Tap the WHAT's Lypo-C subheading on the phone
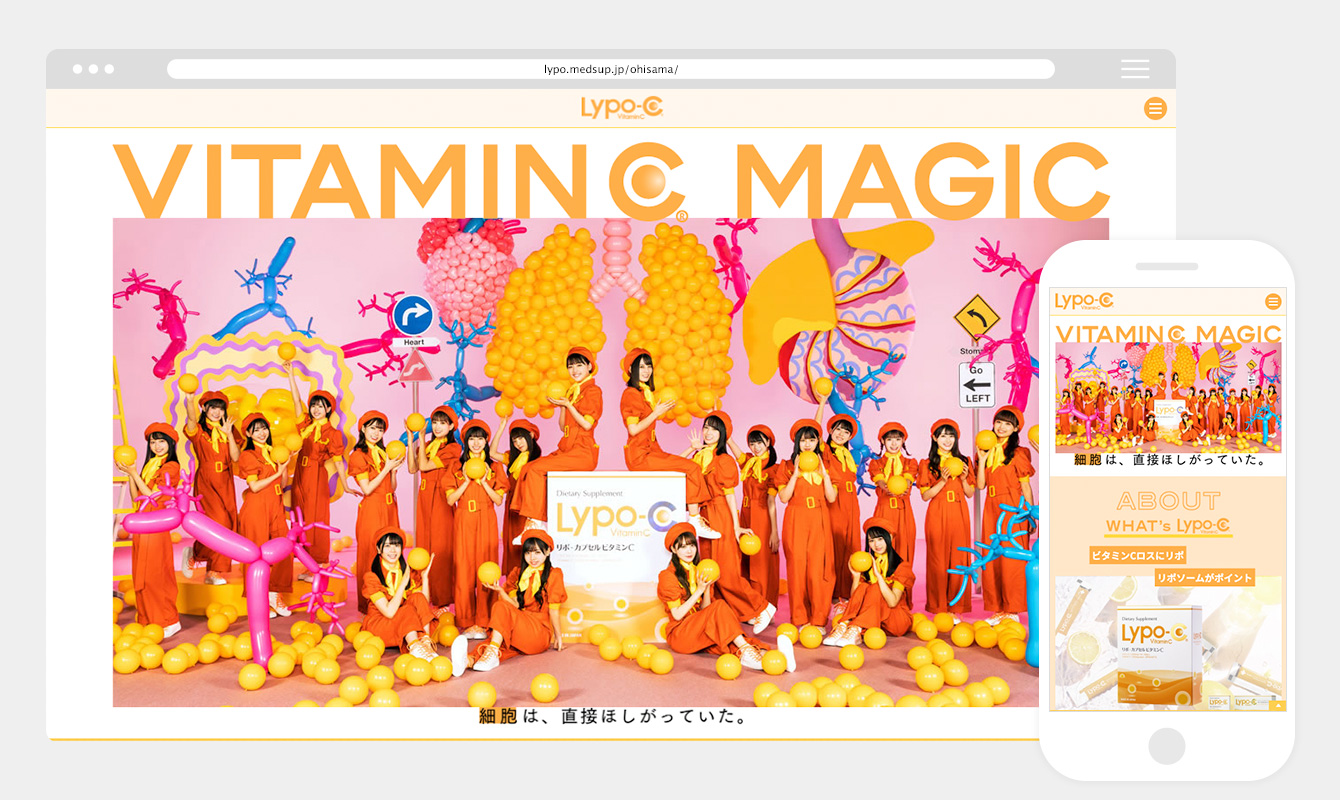Viewport: 1340px width, 800px height. click(x=1168, y=526)
